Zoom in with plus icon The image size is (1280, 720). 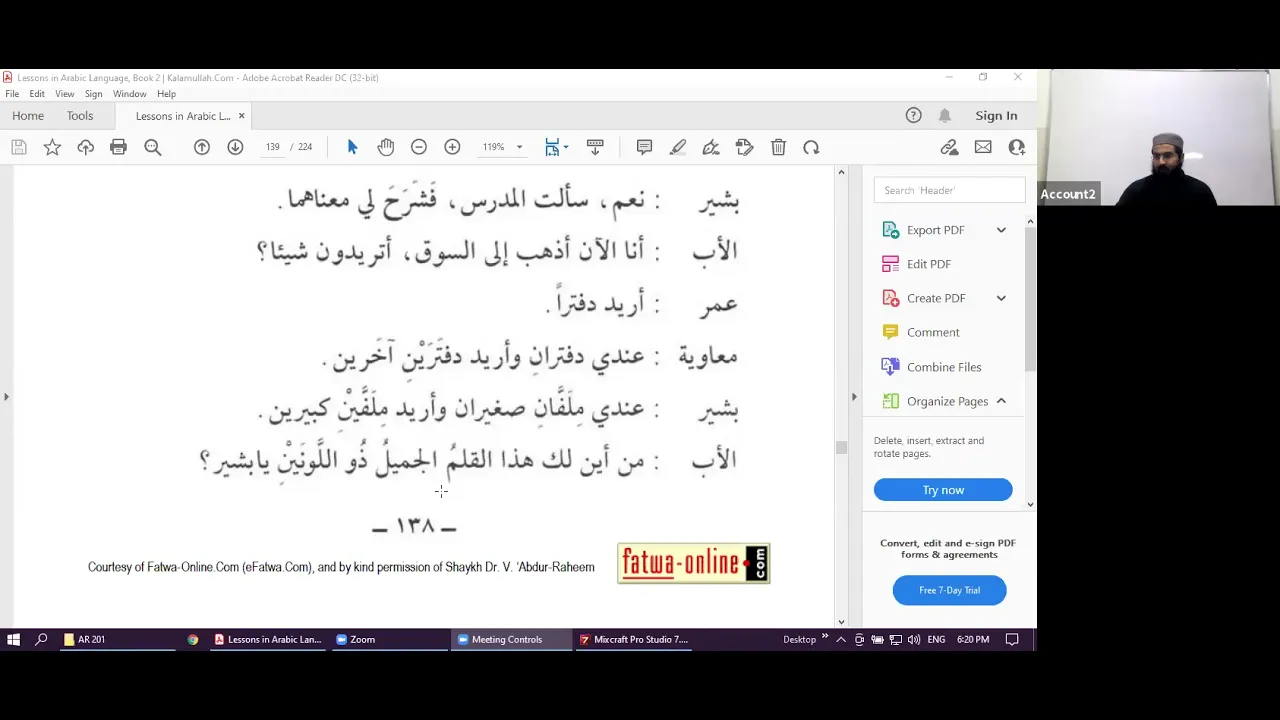(452, 147)
